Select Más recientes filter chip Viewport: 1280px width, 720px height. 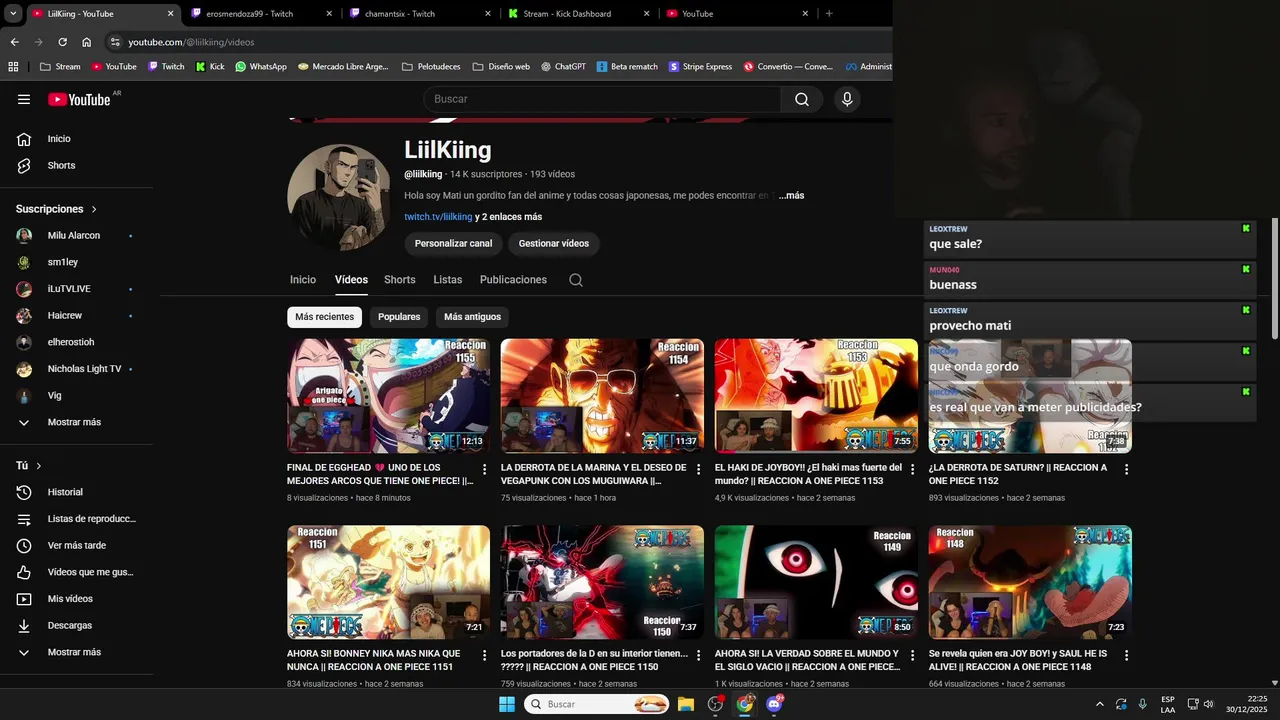coord(324,317)
